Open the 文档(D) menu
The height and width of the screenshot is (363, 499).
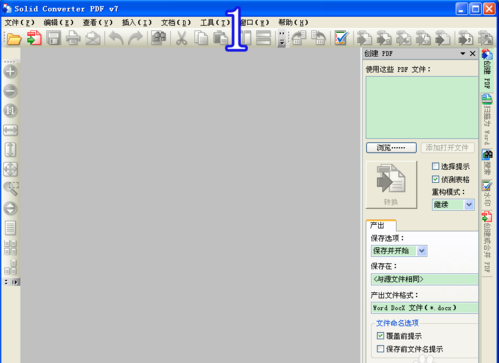click(176, 23)
